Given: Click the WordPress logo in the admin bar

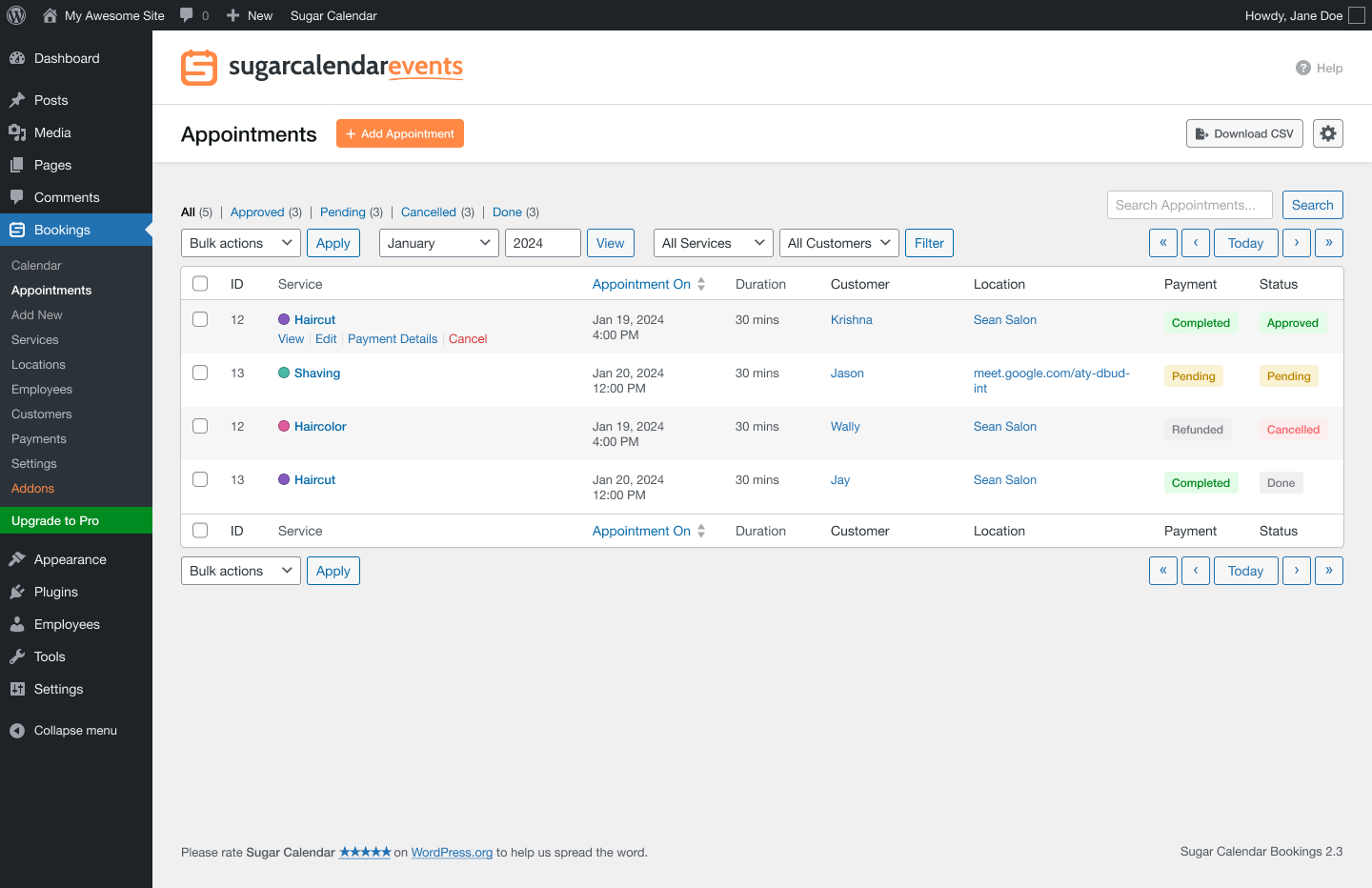Looking at the screenshot, I should click(x=15, y=14).
